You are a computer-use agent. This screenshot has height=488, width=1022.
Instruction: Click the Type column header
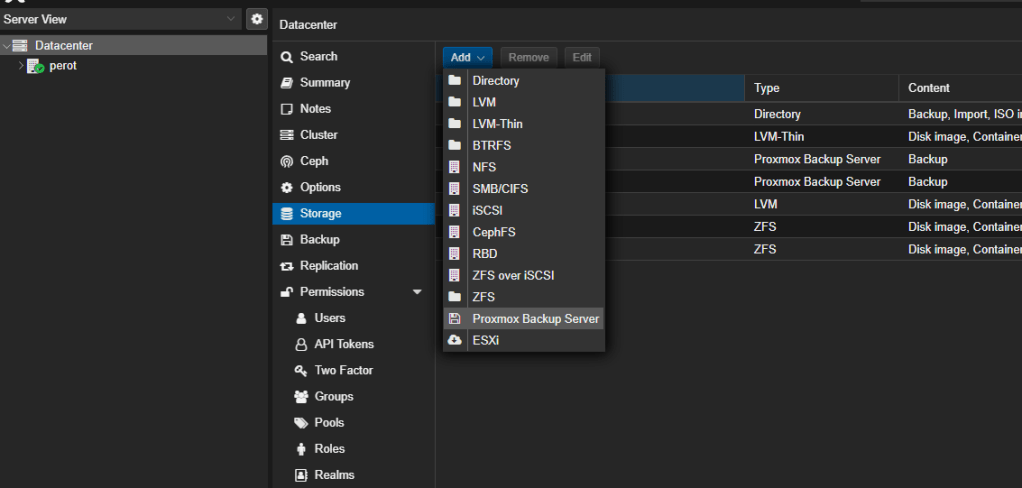767,88
